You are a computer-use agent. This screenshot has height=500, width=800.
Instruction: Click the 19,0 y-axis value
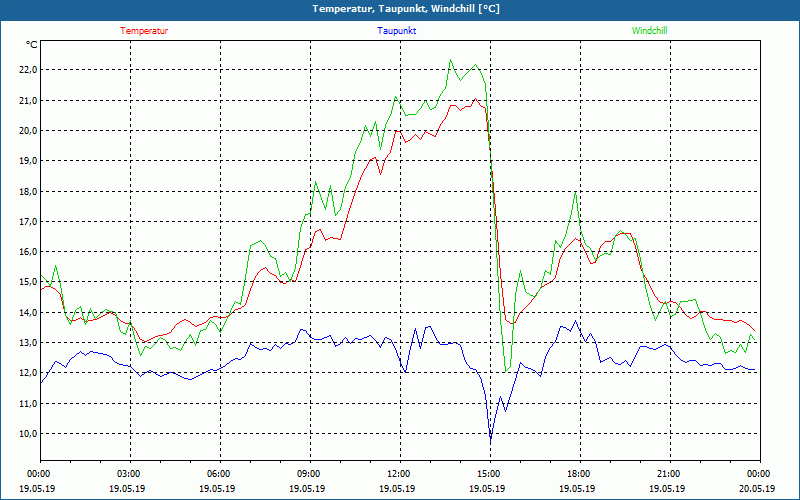tap(29, 161)
